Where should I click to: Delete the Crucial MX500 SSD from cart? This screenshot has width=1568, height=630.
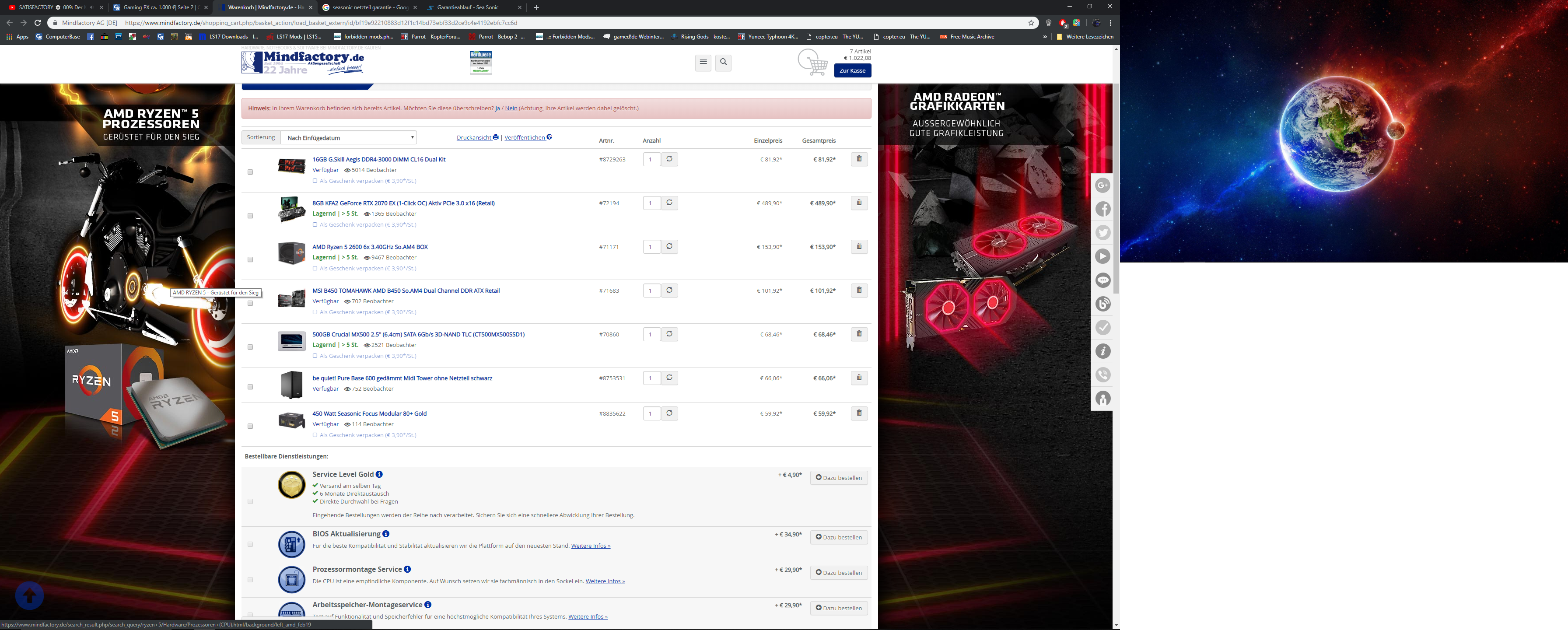(x=859, y=334)
